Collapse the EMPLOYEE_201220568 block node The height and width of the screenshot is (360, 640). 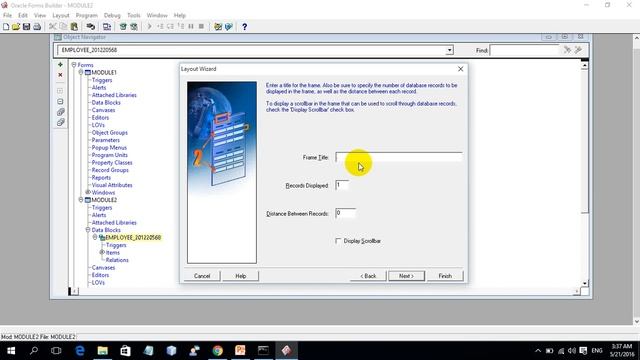point(95,237)
